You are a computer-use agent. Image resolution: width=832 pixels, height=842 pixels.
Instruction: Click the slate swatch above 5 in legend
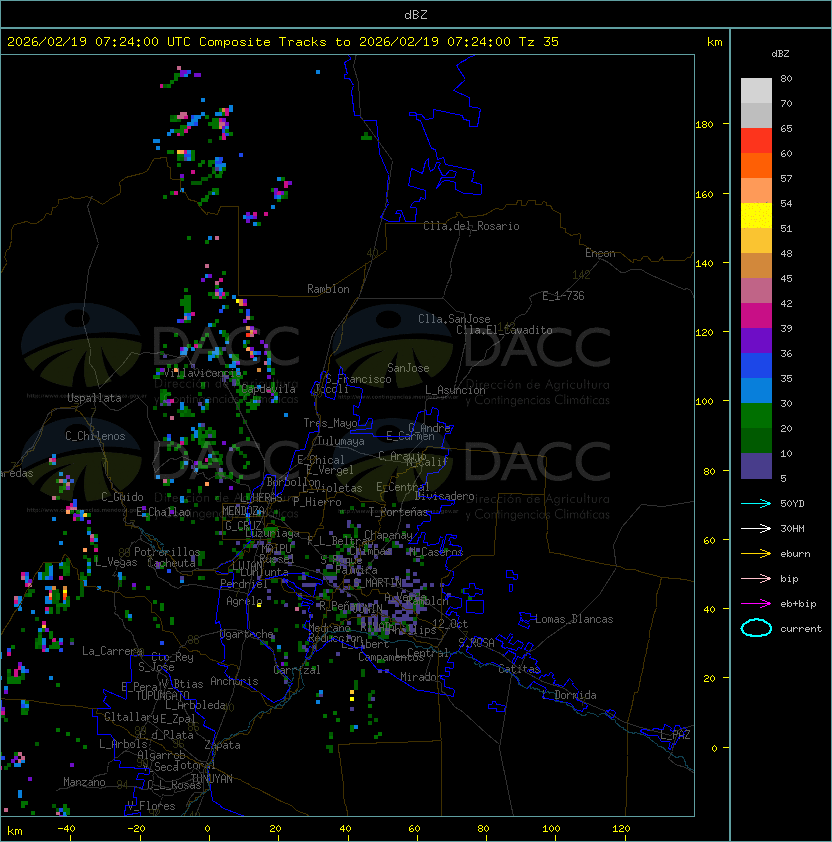point(756,466)
